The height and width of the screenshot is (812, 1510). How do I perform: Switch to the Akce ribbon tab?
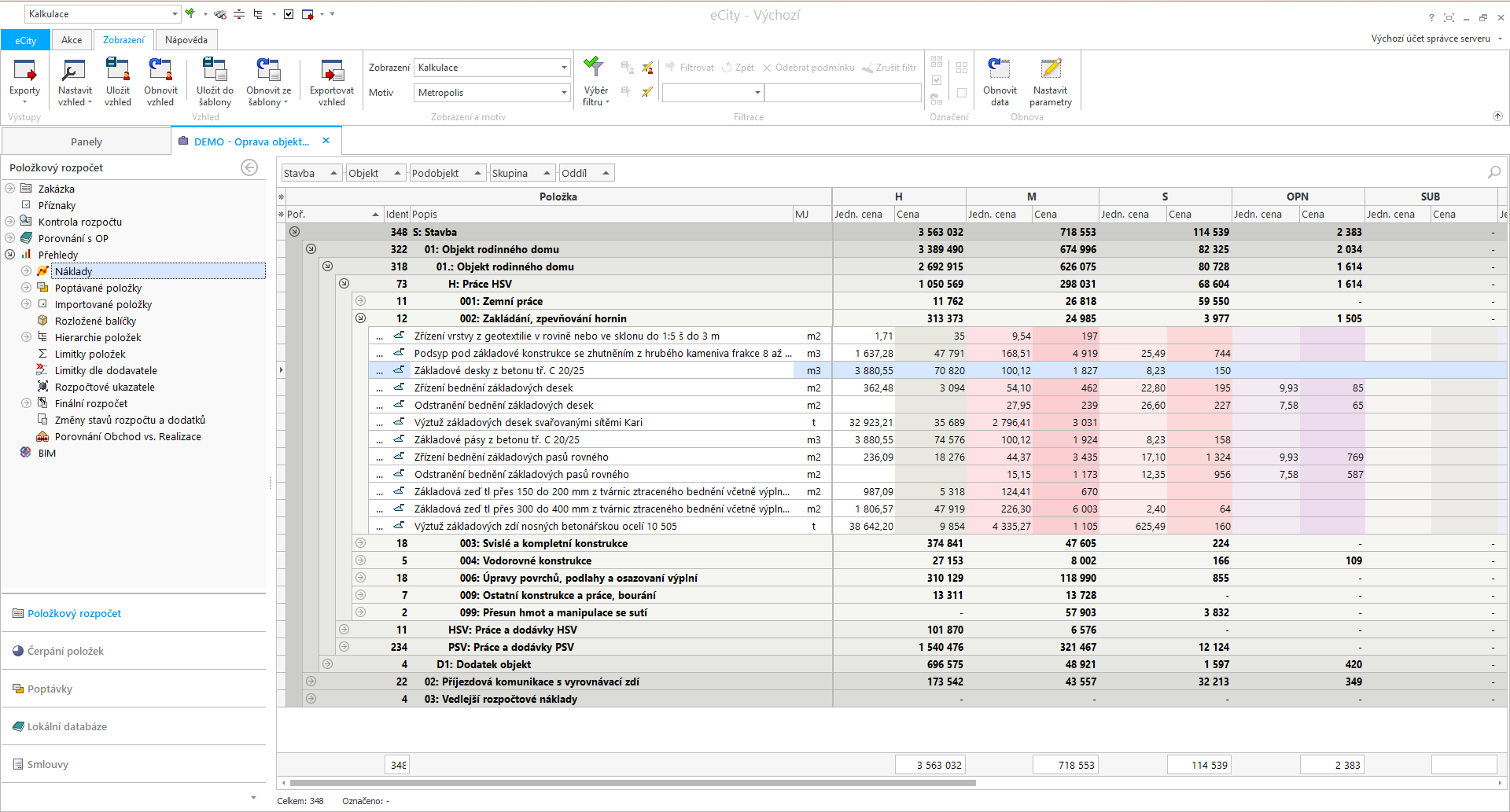click(x=72, y=40)
